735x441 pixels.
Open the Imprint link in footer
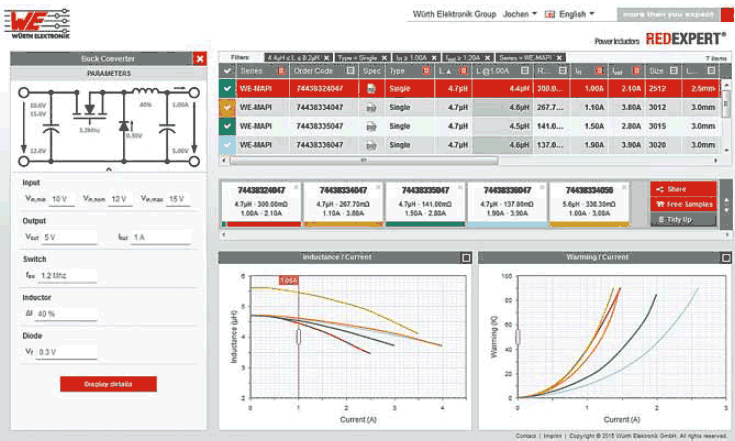[553, 436]
